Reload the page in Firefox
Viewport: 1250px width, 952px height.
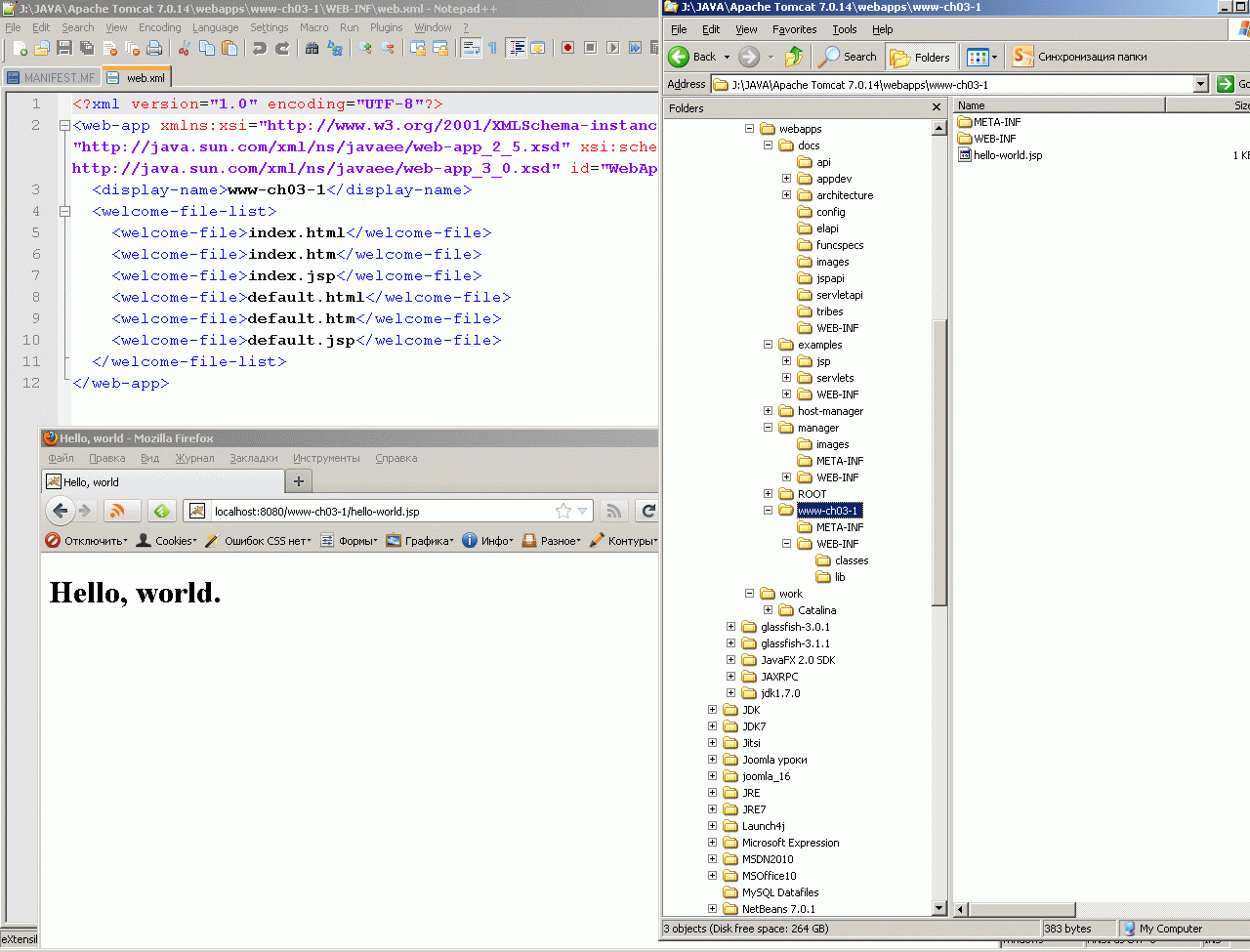(647, 511)
